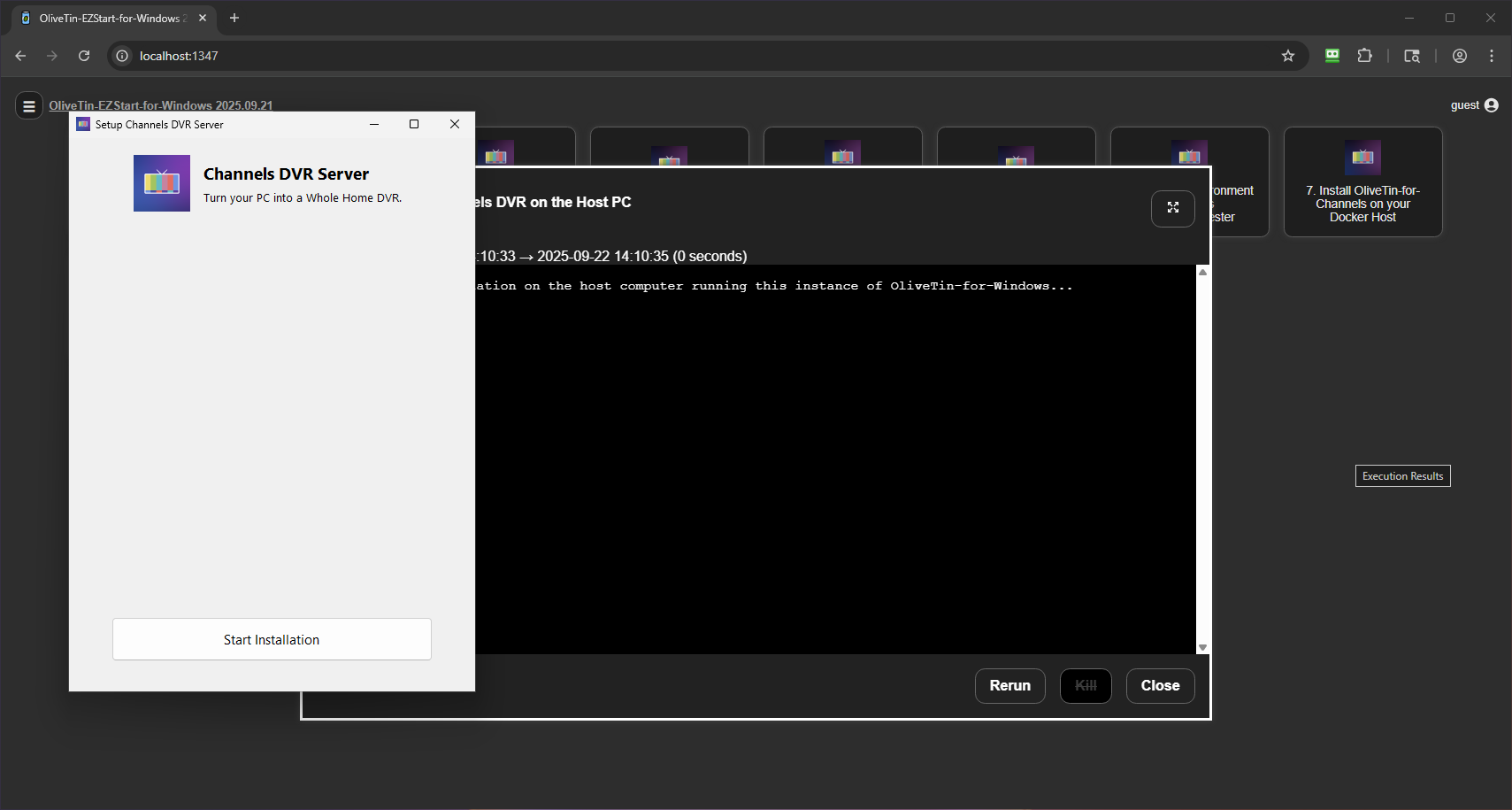Click the guest user account icon
1512x810 pixels.
(x=1492, y=105)
